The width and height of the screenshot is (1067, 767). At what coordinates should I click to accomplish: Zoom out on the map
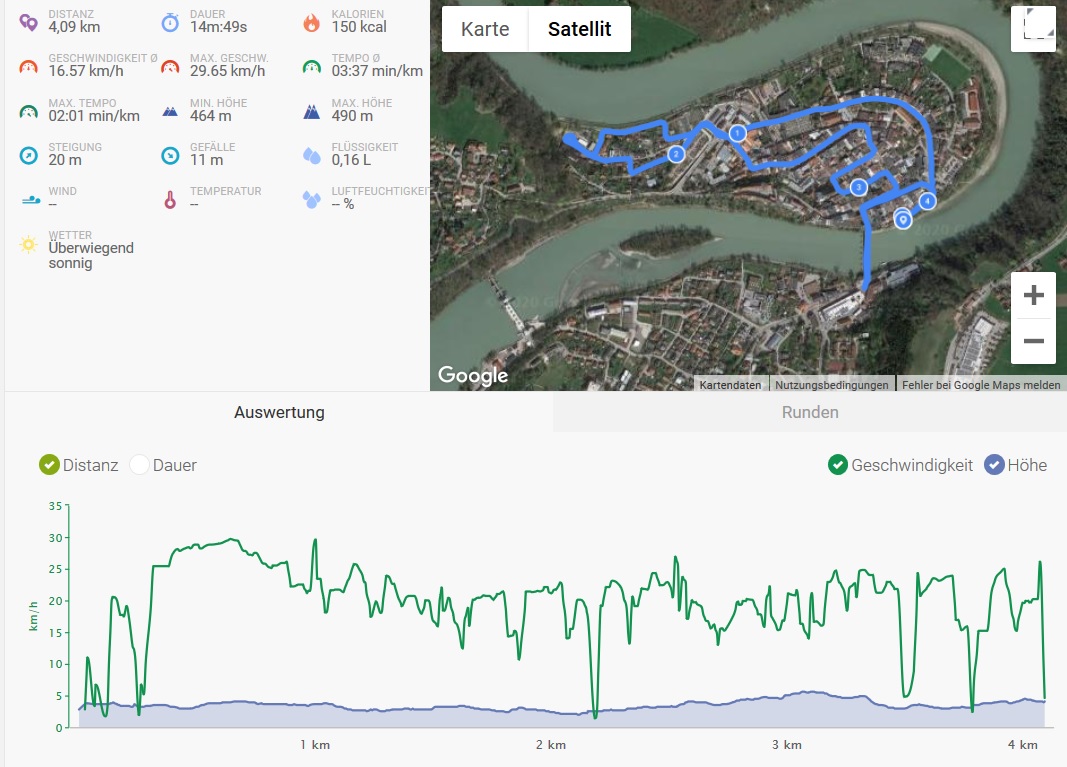coord(1033,341)
